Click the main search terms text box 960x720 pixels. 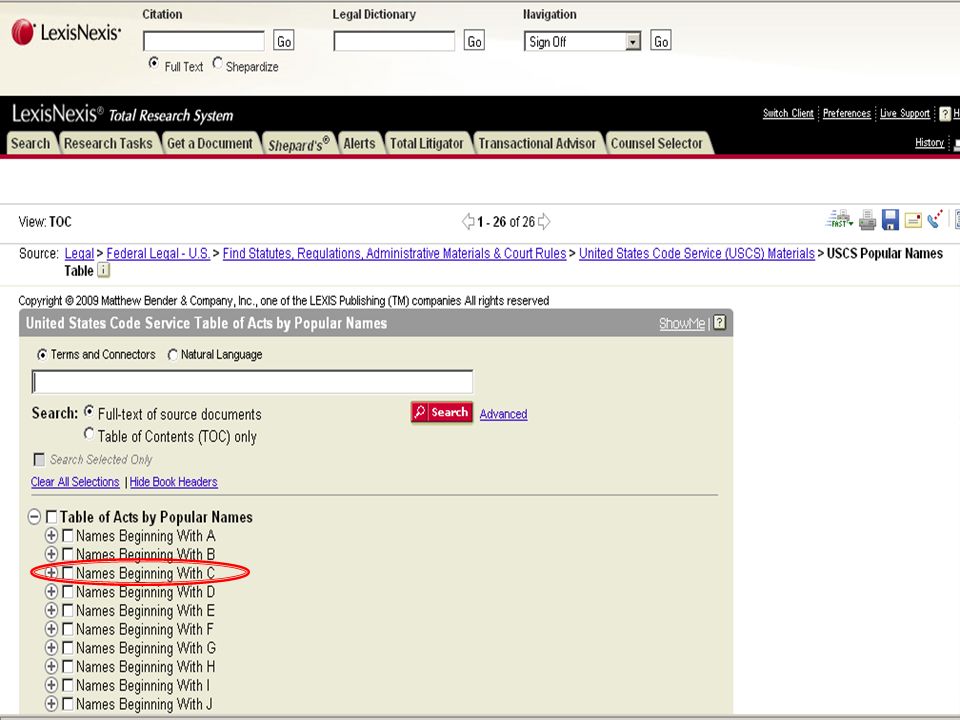252,381
